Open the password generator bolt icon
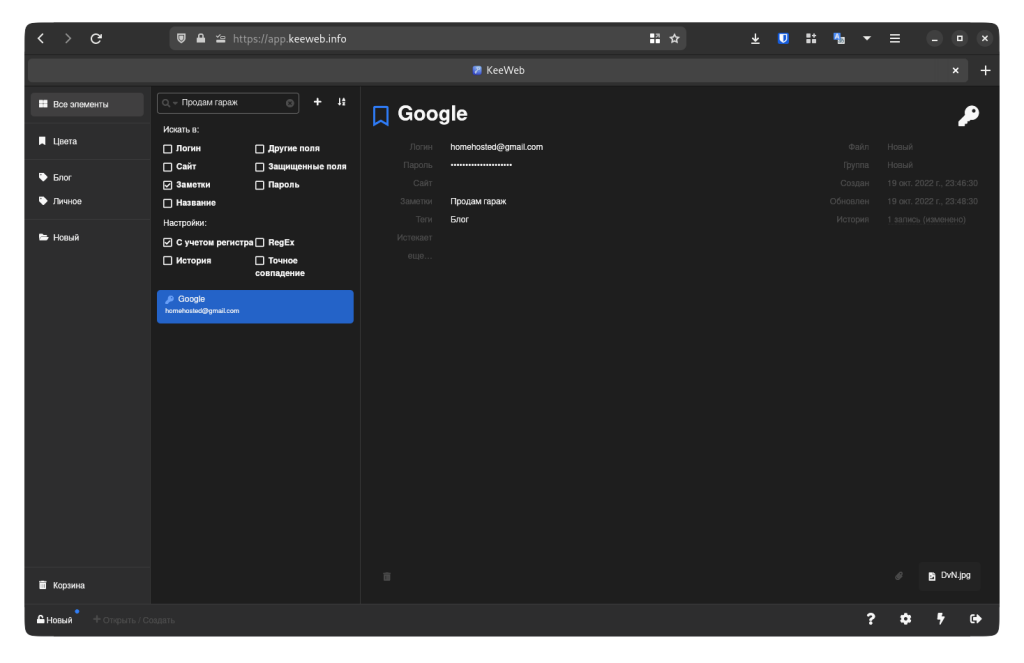 (x=940, y=619)
